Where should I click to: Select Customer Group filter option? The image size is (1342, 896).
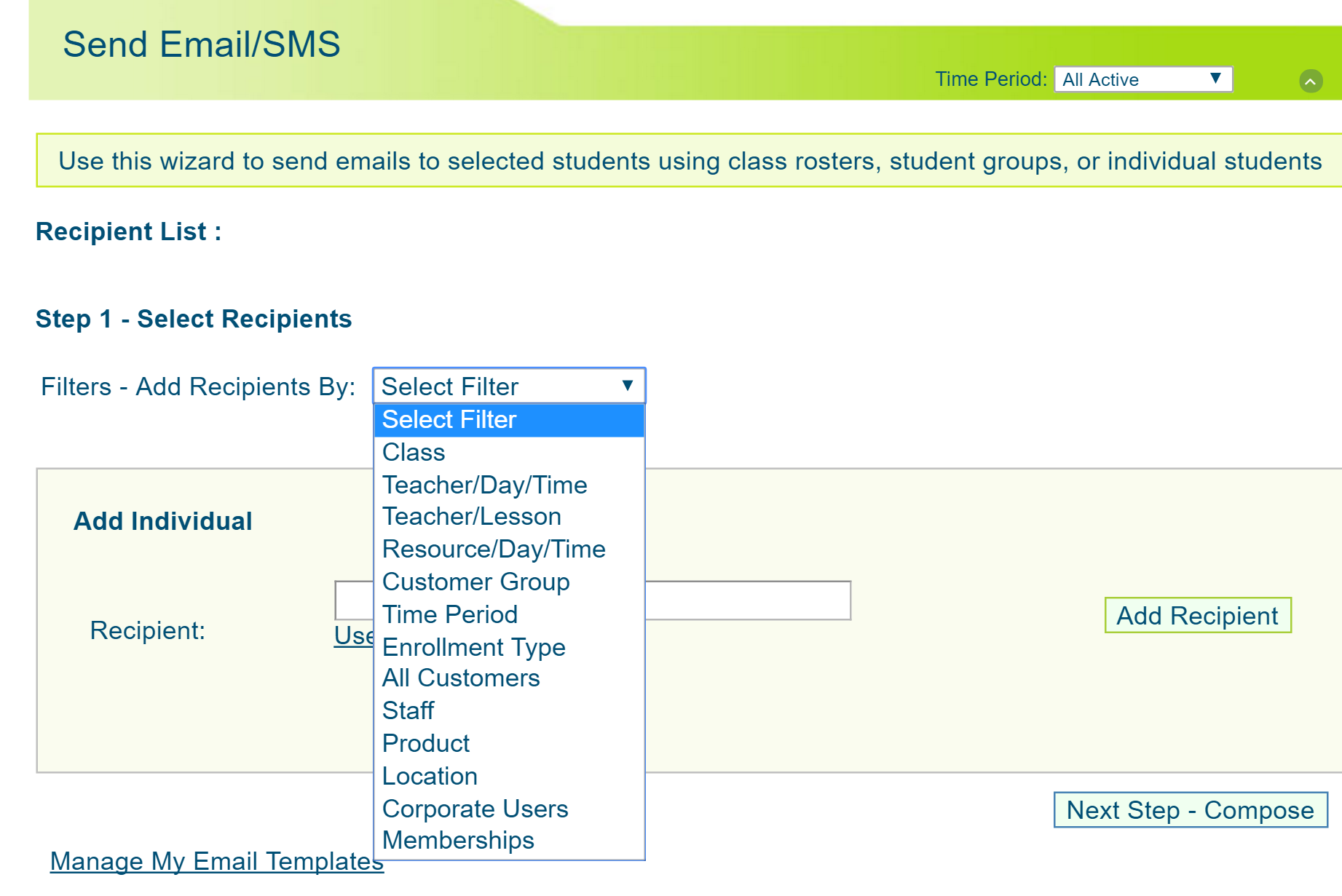(475, 582)
